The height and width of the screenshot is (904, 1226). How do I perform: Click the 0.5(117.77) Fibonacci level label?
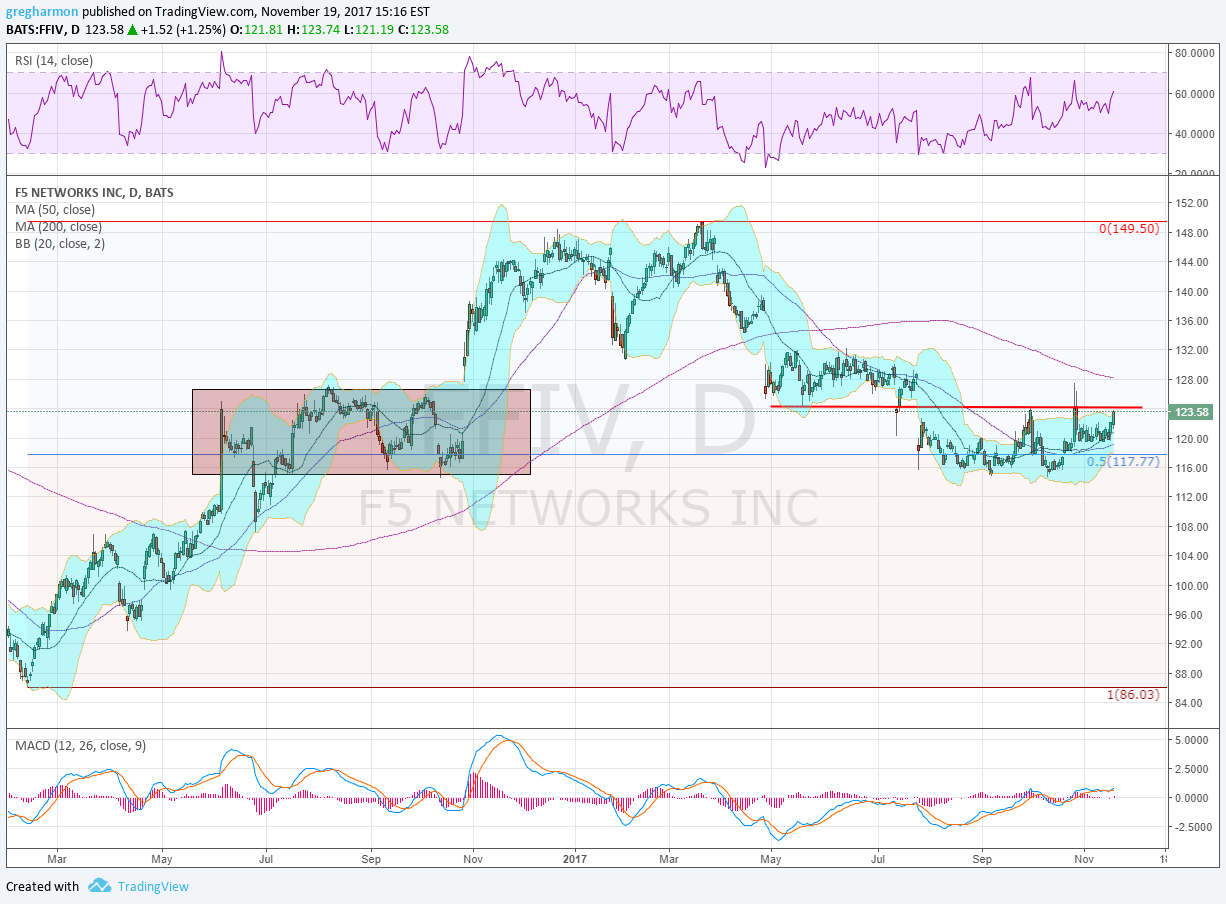[x=1123, y=462]
